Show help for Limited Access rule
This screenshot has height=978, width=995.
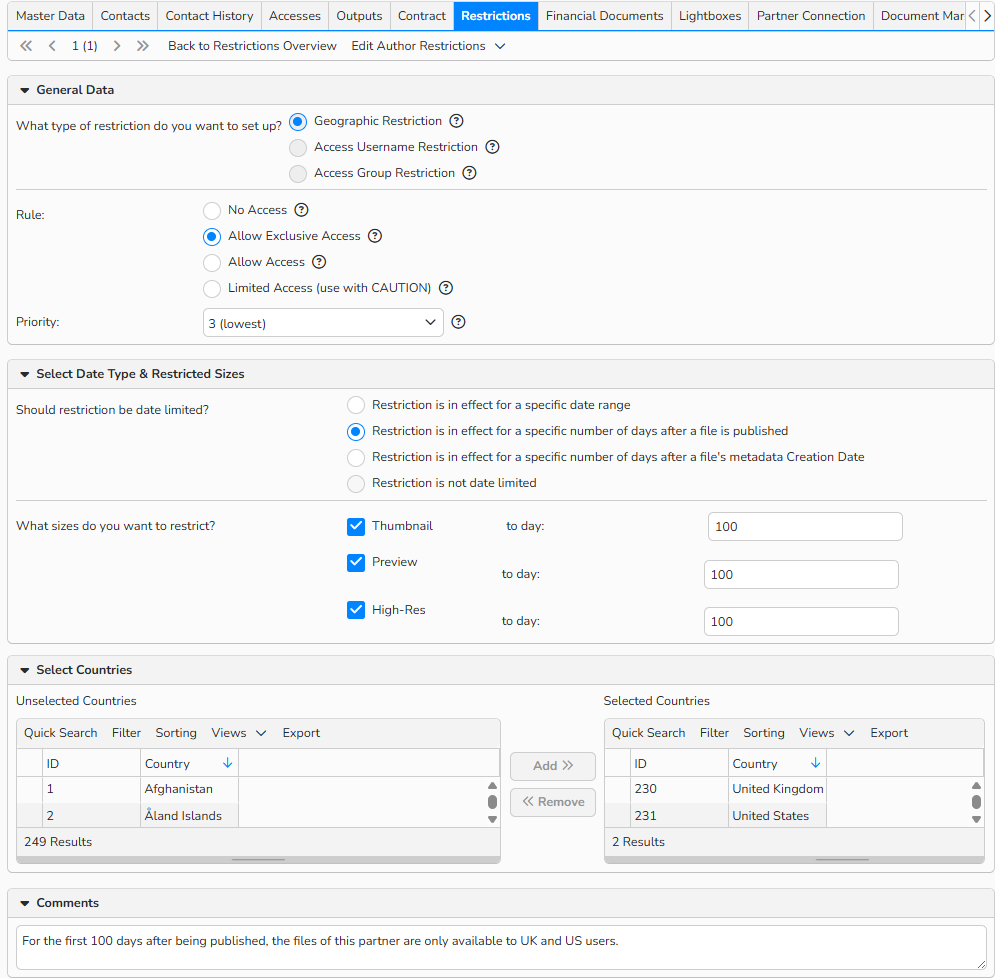[x=447, y=287]
